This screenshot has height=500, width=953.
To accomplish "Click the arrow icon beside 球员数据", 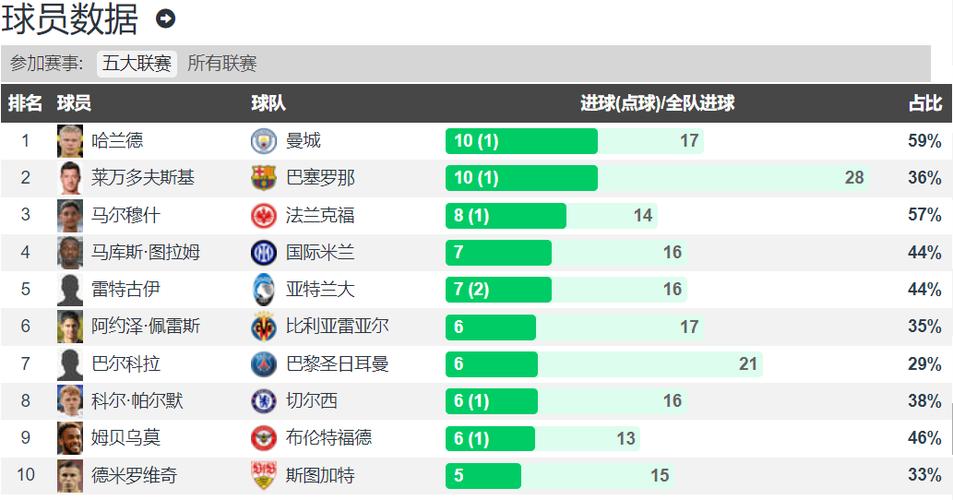I will [166, 19].
